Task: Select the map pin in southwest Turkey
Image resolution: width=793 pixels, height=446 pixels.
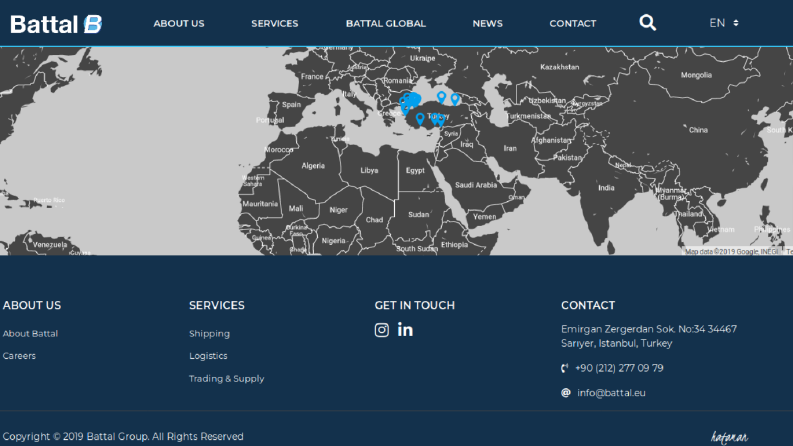Action: [x=420, y=118]
